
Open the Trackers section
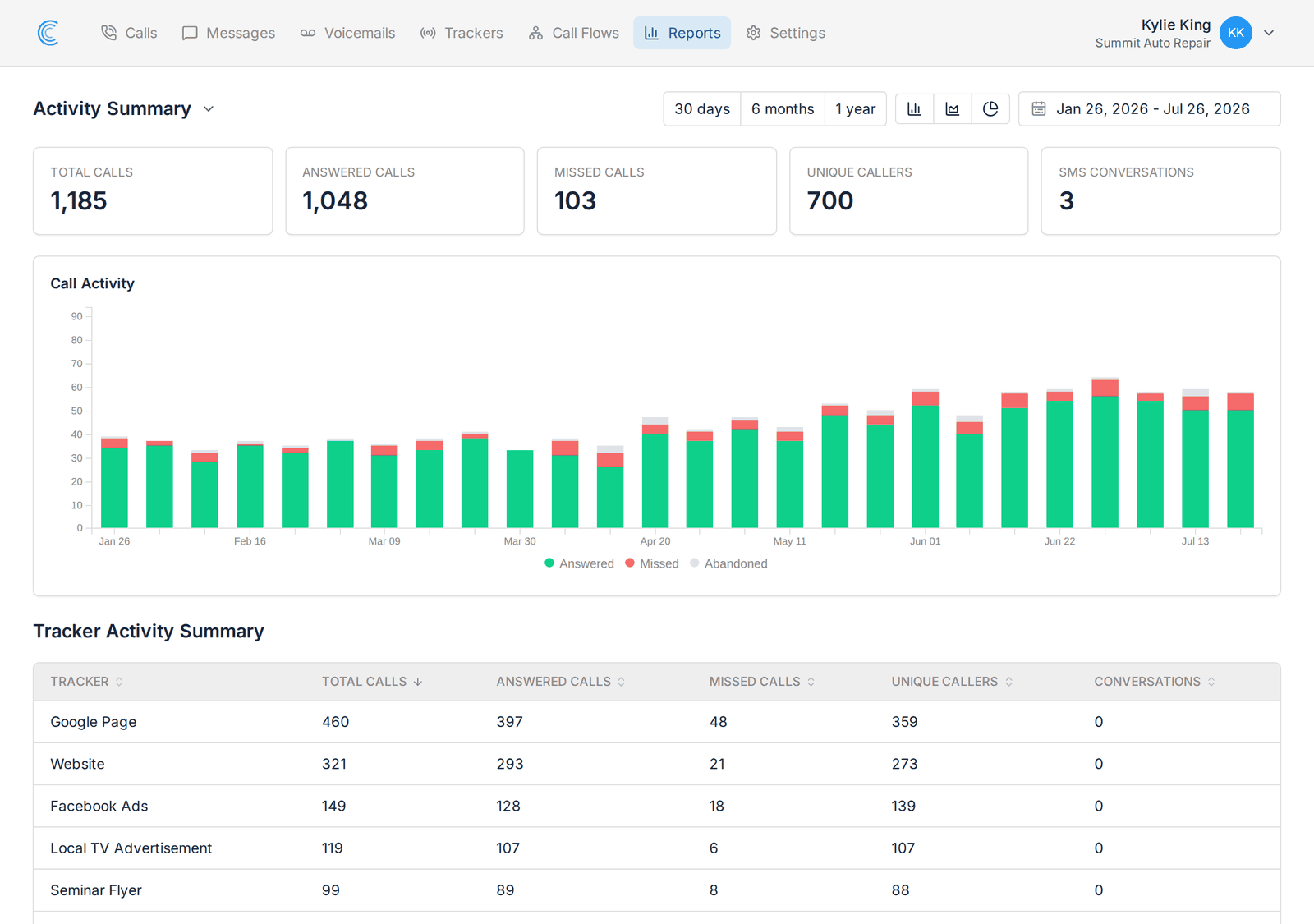pos(462,33)
